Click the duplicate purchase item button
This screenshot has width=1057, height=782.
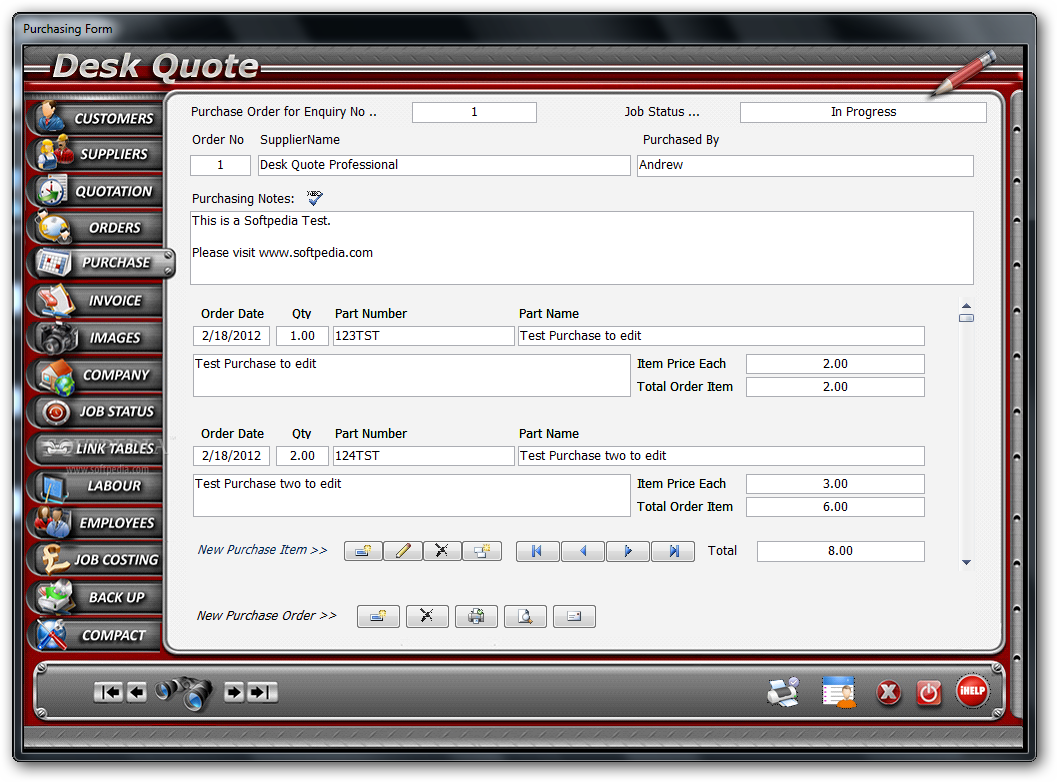[482, 551]
